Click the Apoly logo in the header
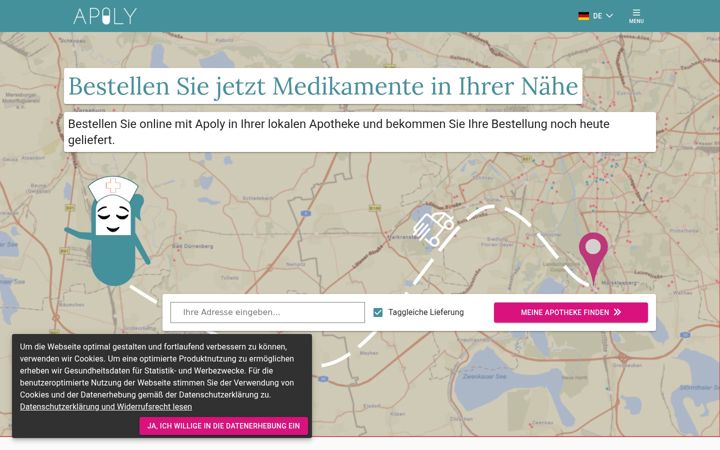Viewport: 720px width, 450px height. click(x=105, y=16)
